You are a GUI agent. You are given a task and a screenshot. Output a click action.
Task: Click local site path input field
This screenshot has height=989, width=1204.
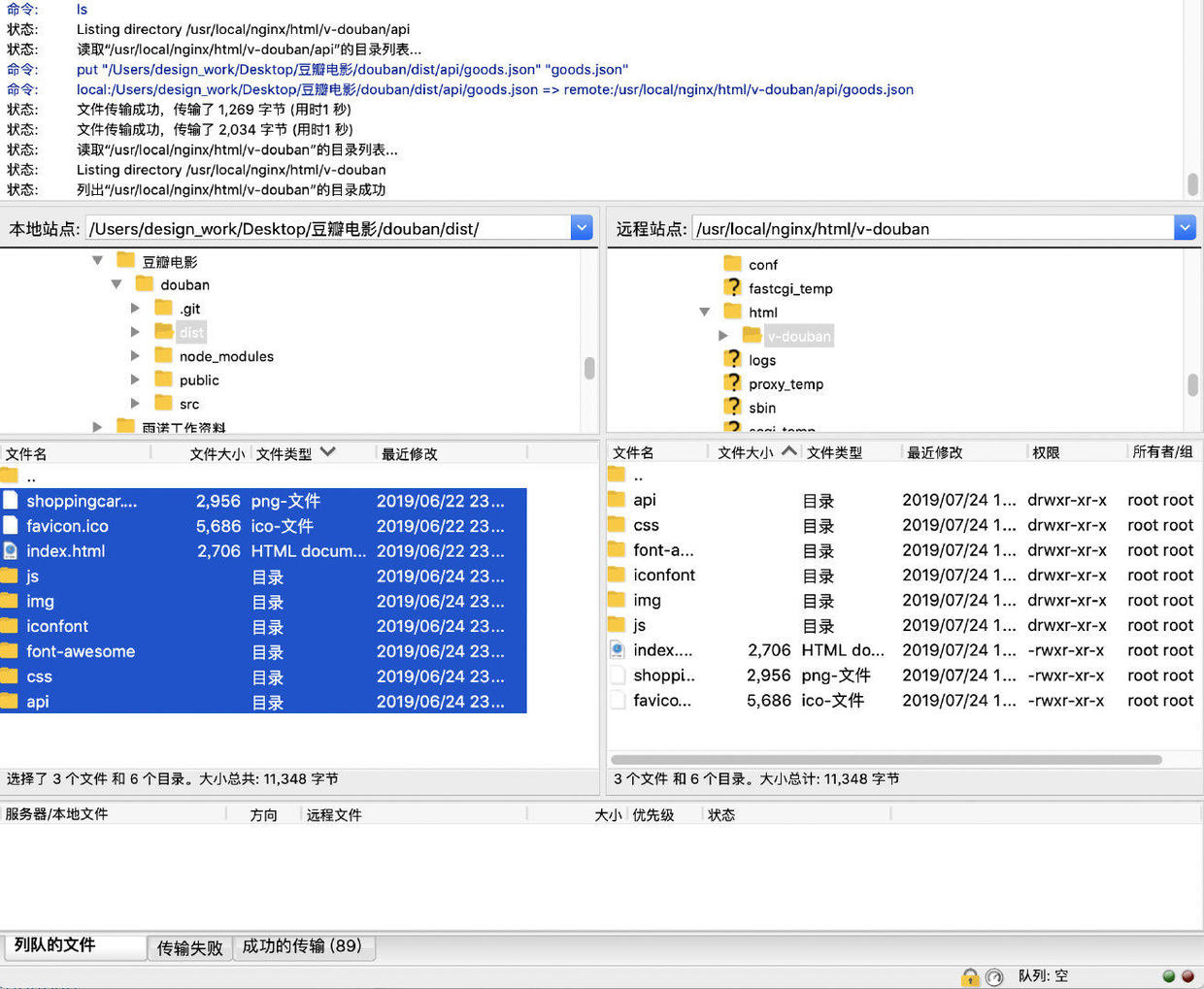(x=329, y=228)
